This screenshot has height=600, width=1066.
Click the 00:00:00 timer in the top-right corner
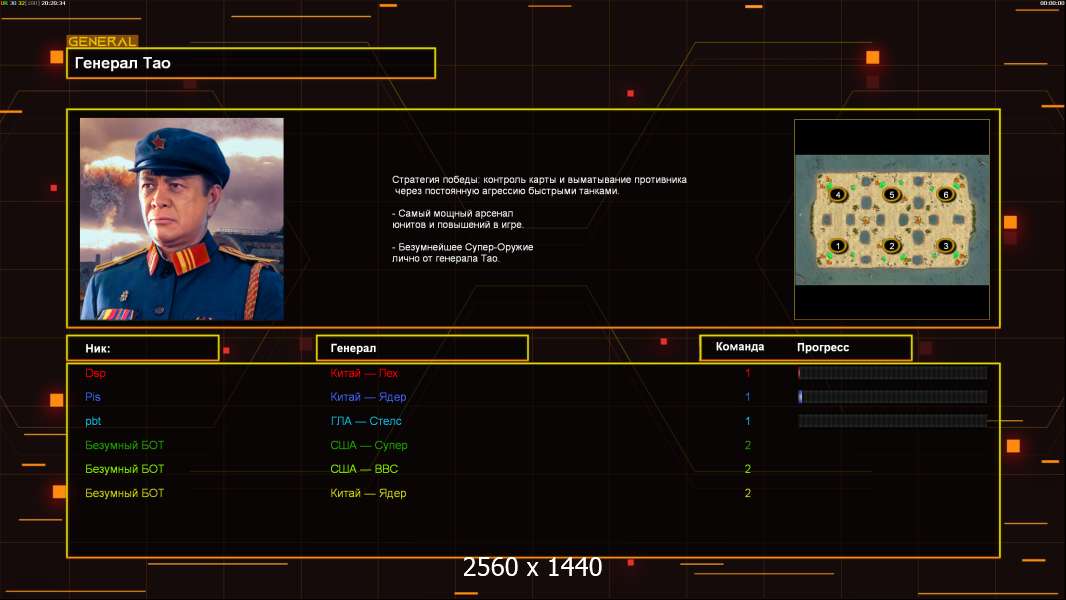[1051, 3]
